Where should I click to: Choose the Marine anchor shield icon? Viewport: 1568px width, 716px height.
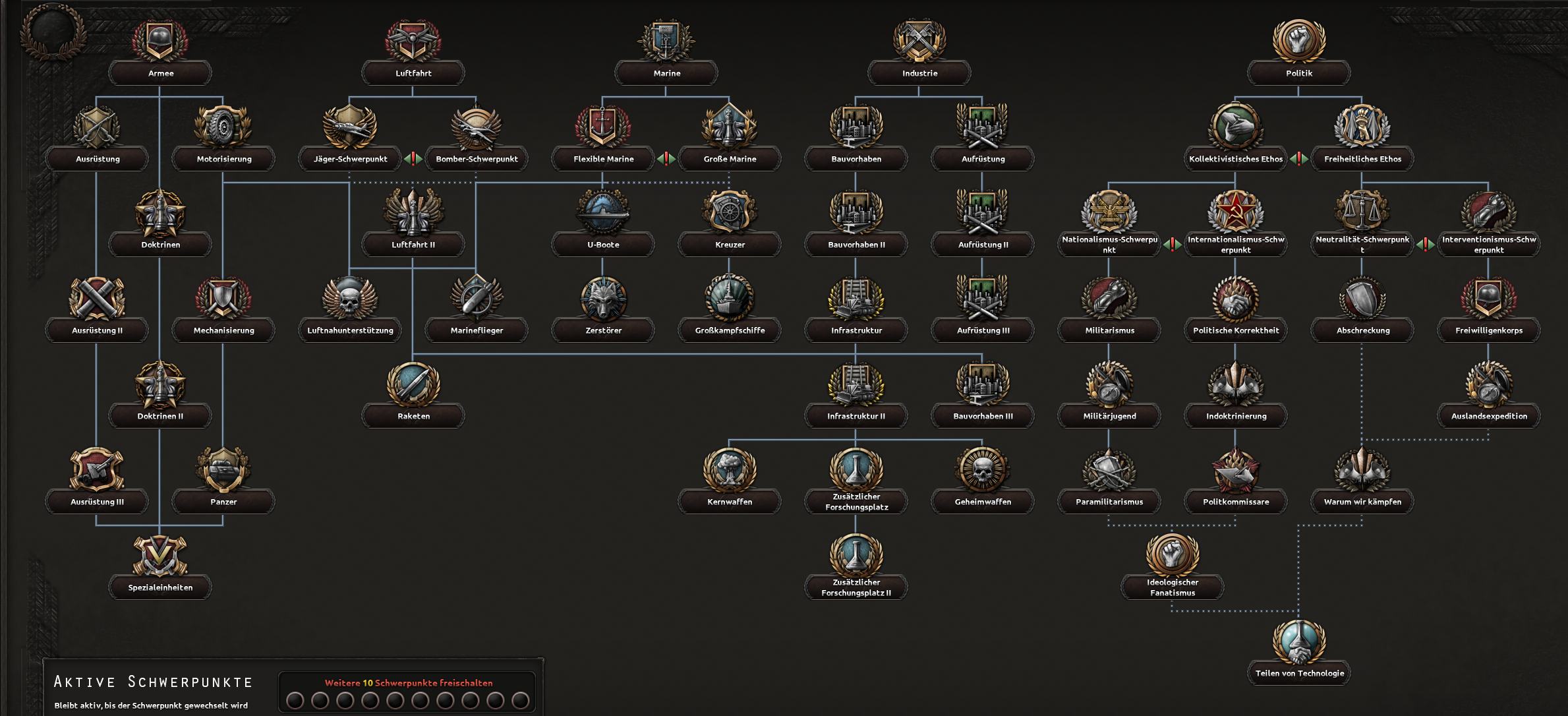(666, 41)
